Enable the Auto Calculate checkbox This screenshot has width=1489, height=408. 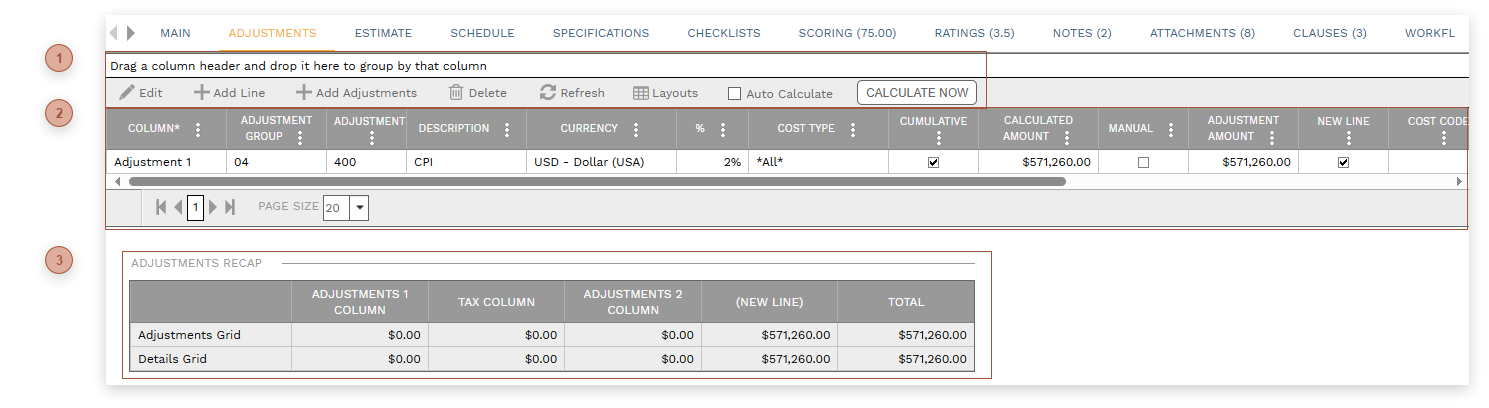pyautogui.click(x=735, y=94)
